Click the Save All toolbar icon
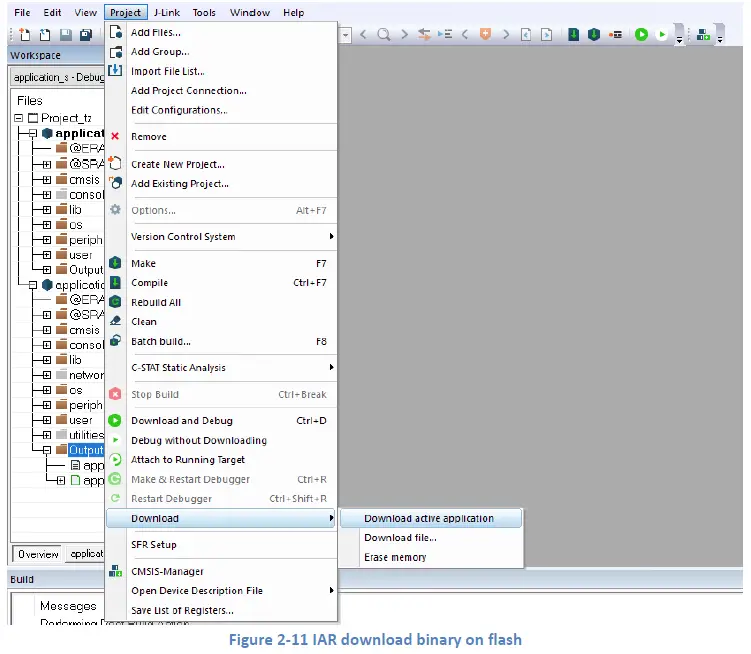Image resolution: width=751 pixels, height=654 pixels. 86,34
